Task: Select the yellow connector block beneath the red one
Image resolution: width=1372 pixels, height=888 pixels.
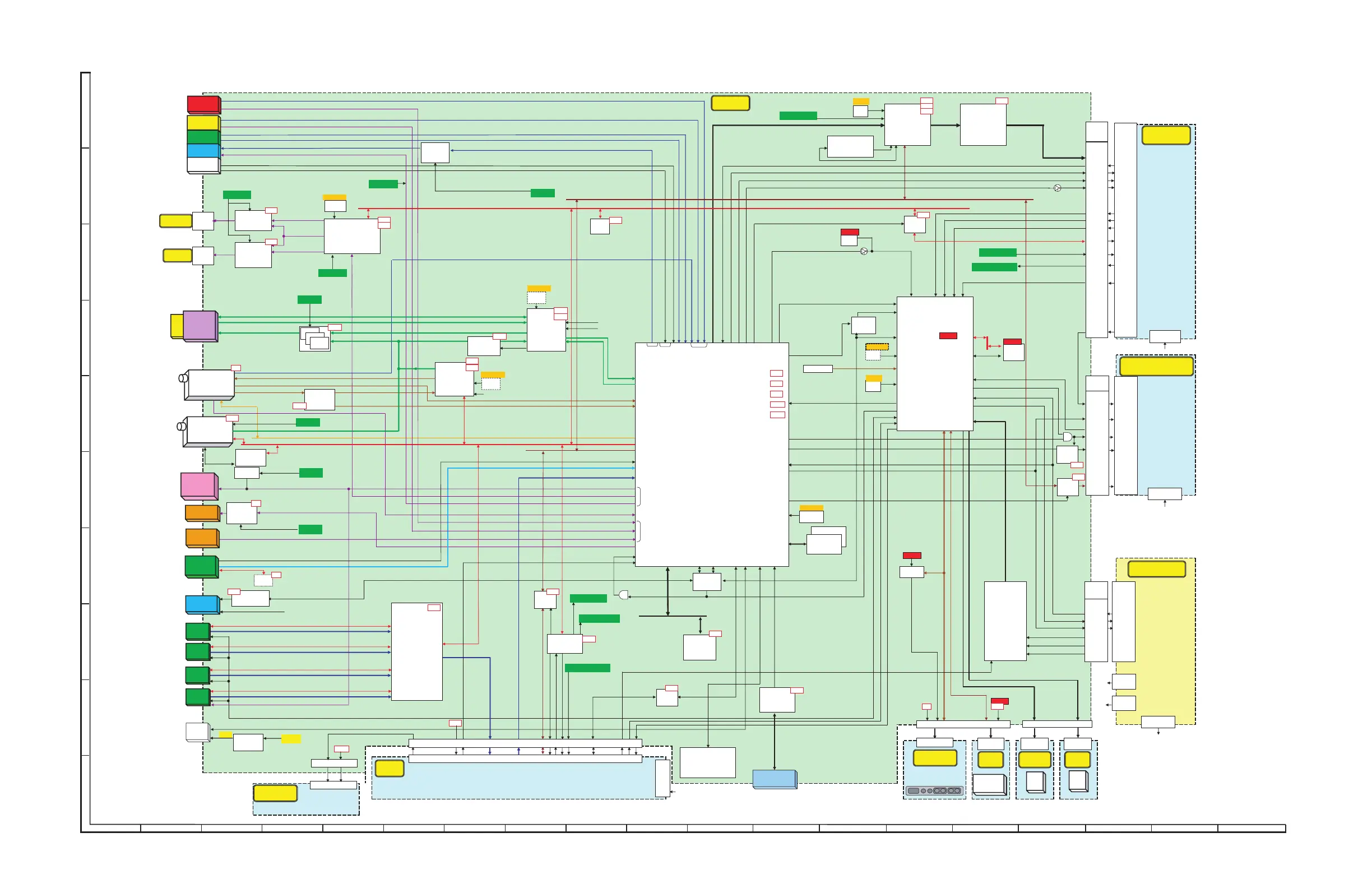Action: click(x=204, y=123)
